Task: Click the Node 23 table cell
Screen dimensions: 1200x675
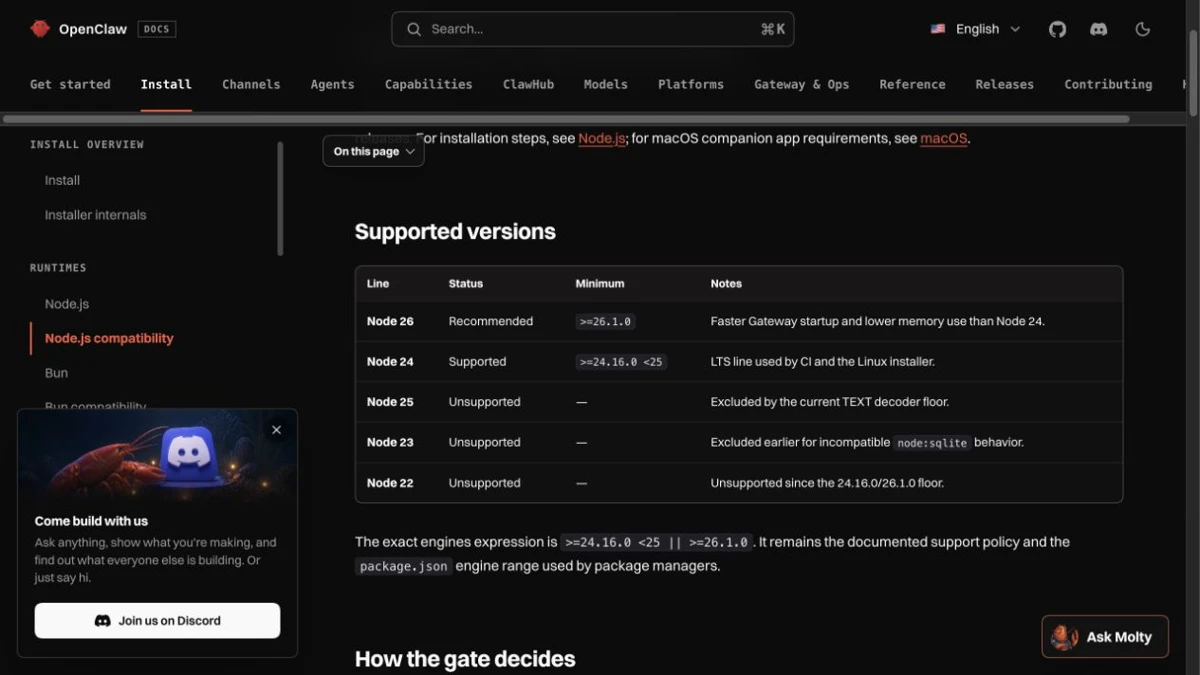Action: 390,442
